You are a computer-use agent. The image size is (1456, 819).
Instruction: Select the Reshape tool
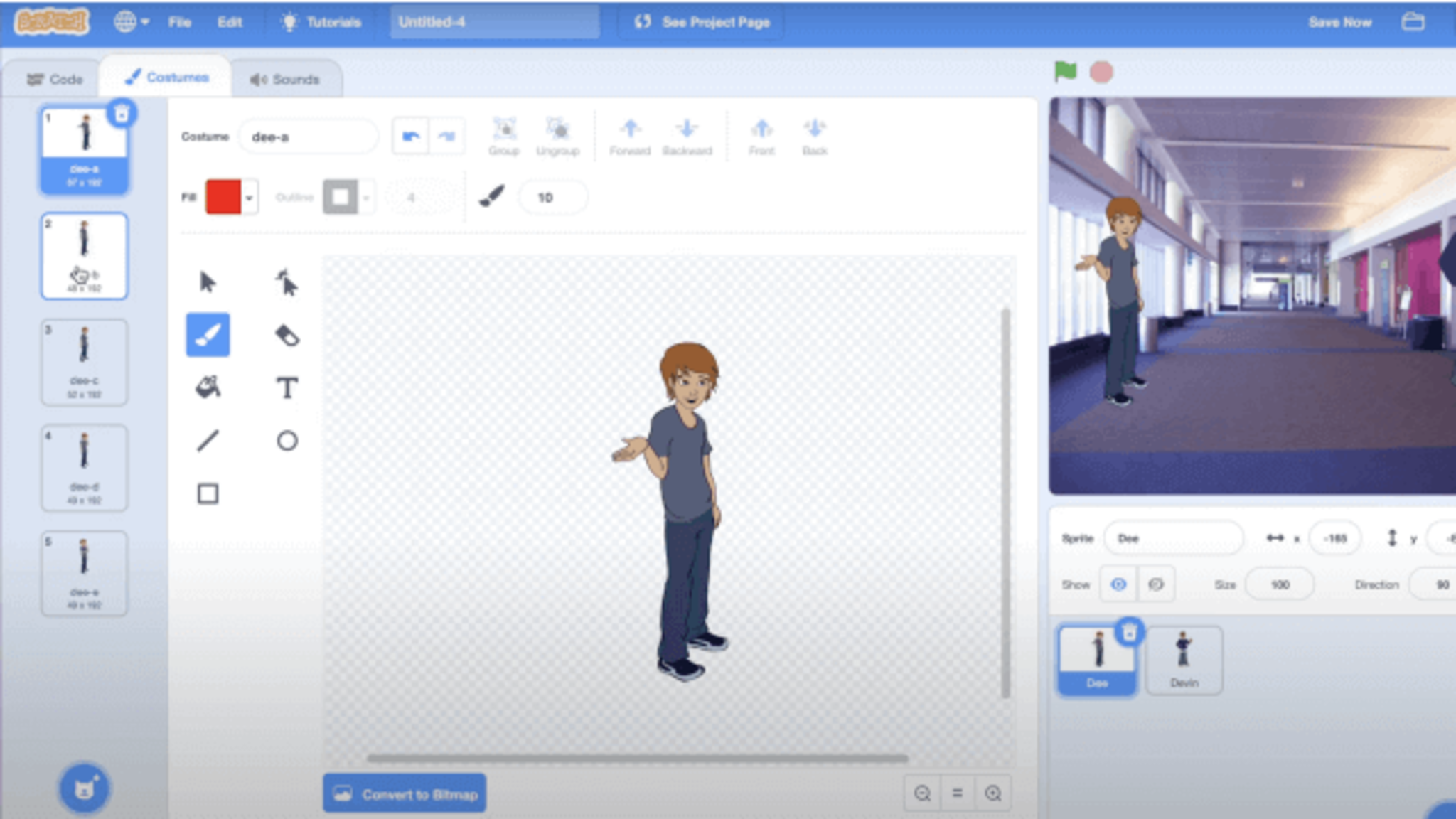(x=287, y=282)
